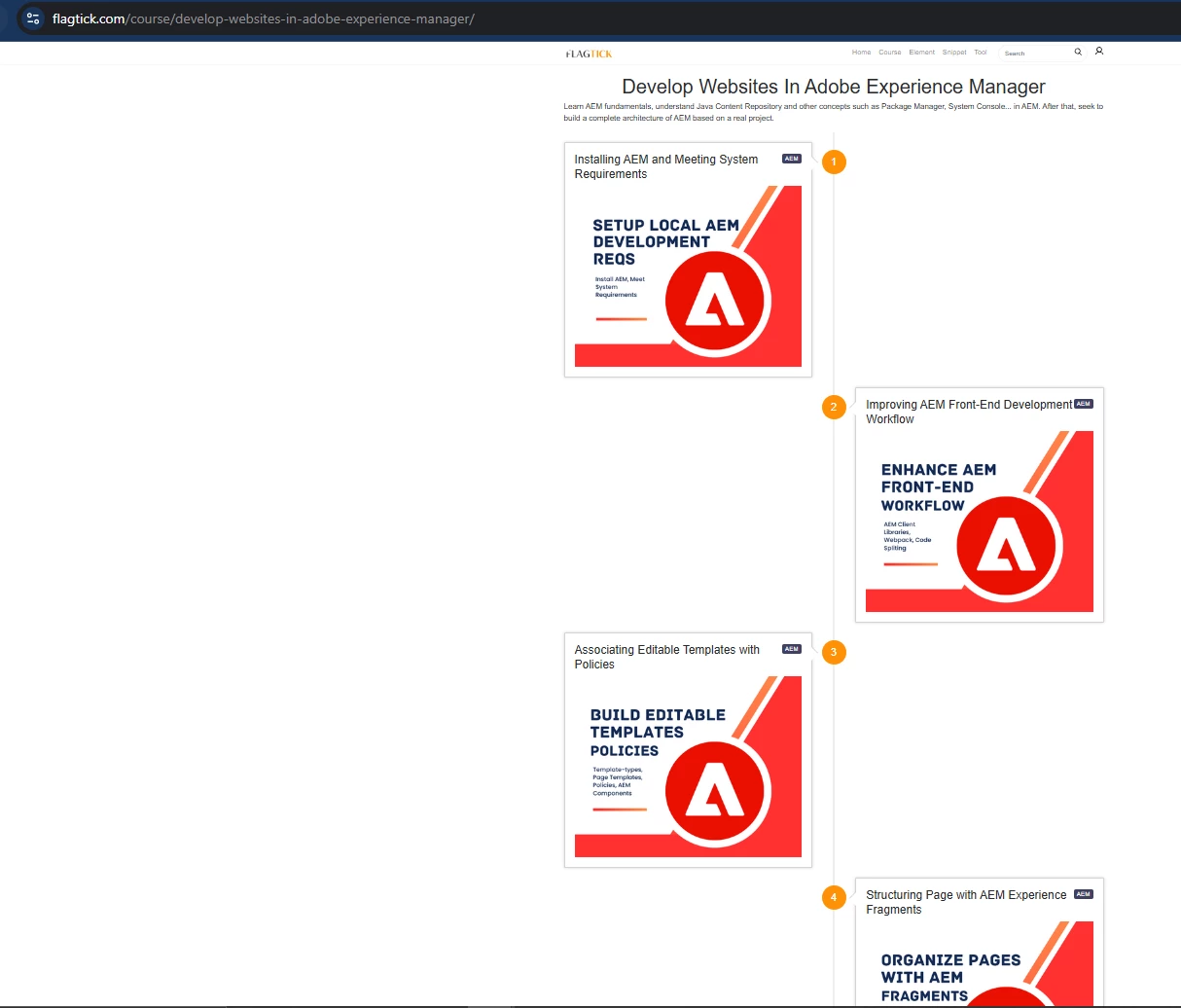Image resolution: width=1181 pixels, height=1008 pixels.
Task: Open the Tool menu item
Action: (x=981, y=53)
